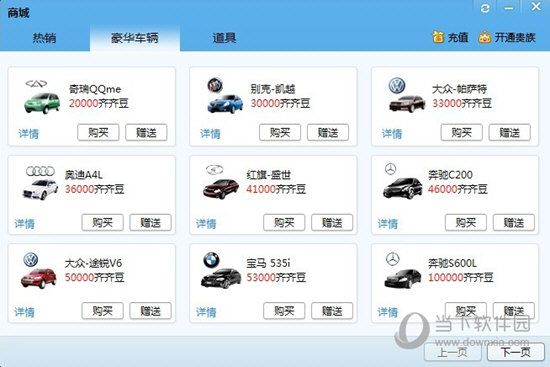Image resolution: width=550 pixels, height=367 pixels.
Task: Select the red 大众-途锐V6 SUV image
Action: tap(38, 279)
